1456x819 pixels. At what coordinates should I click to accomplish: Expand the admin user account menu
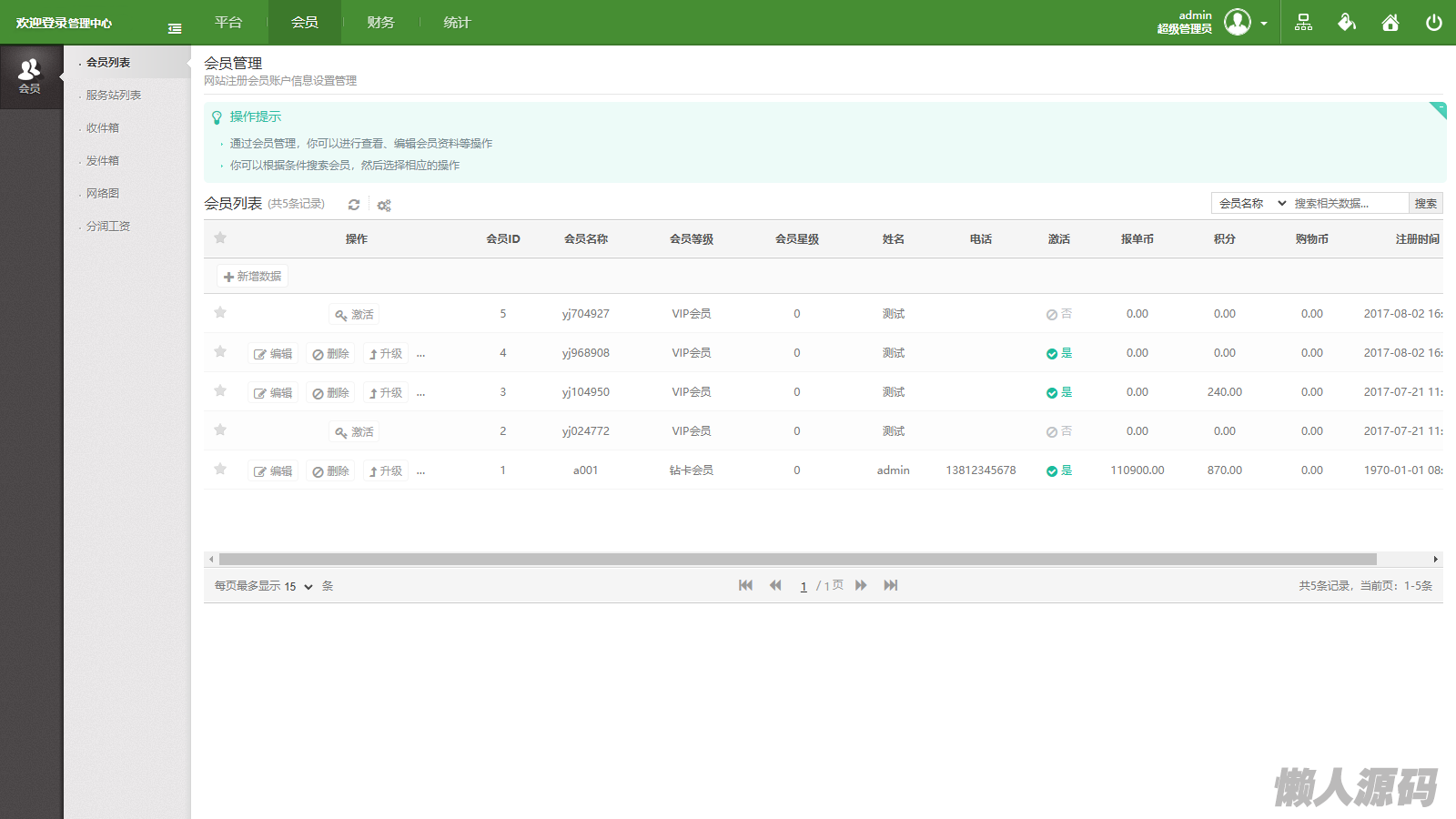1263,24
